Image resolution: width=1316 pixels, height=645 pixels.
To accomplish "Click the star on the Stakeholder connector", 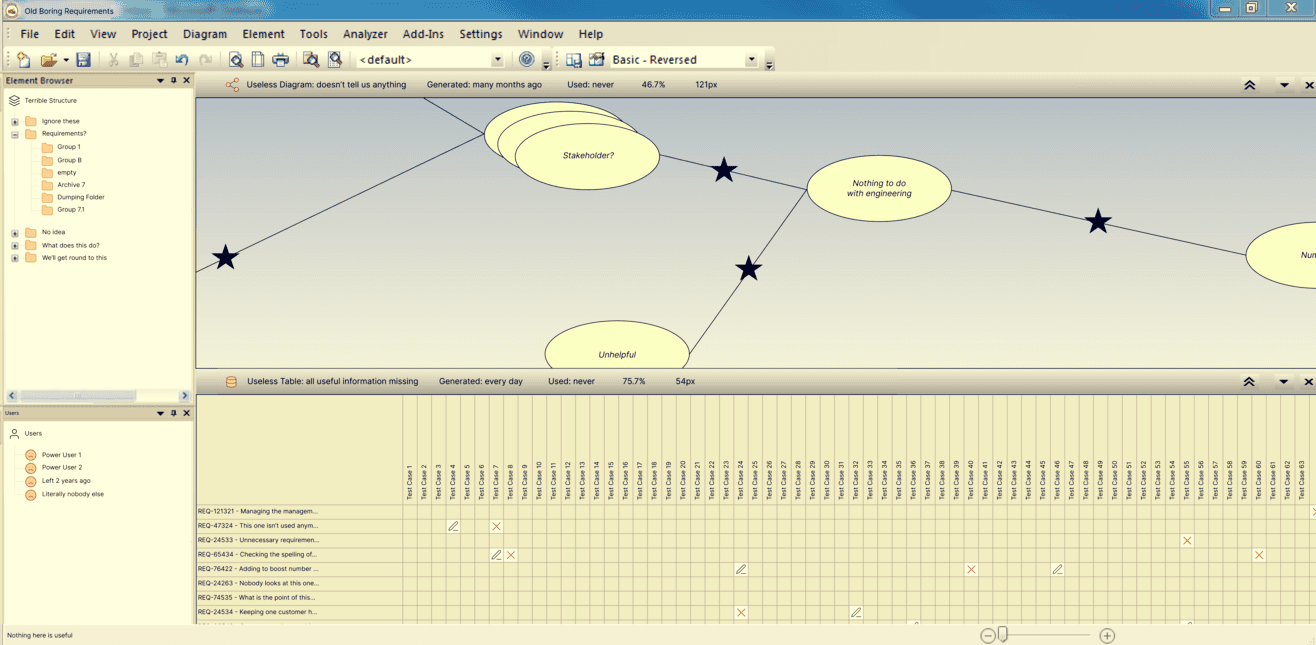I will (724, 170).
